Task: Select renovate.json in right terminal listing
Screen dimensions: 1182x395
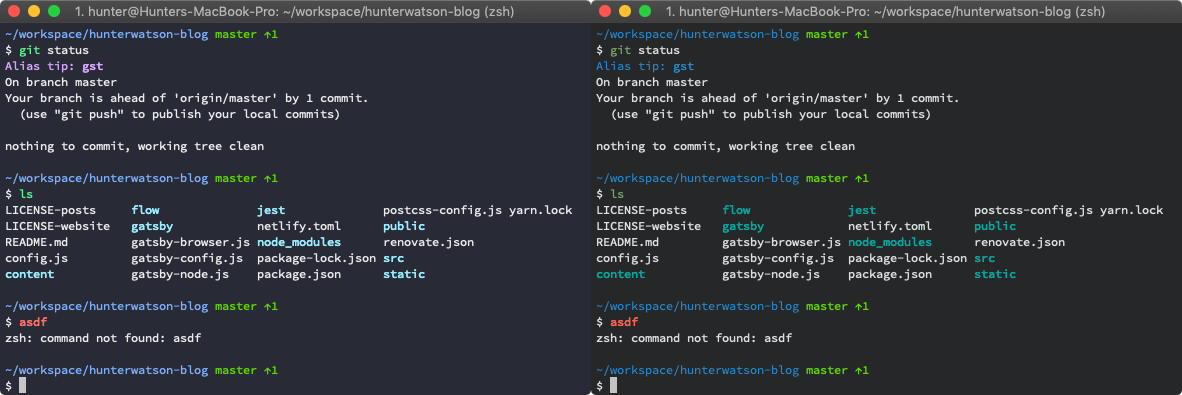Action: (1020, 243)
